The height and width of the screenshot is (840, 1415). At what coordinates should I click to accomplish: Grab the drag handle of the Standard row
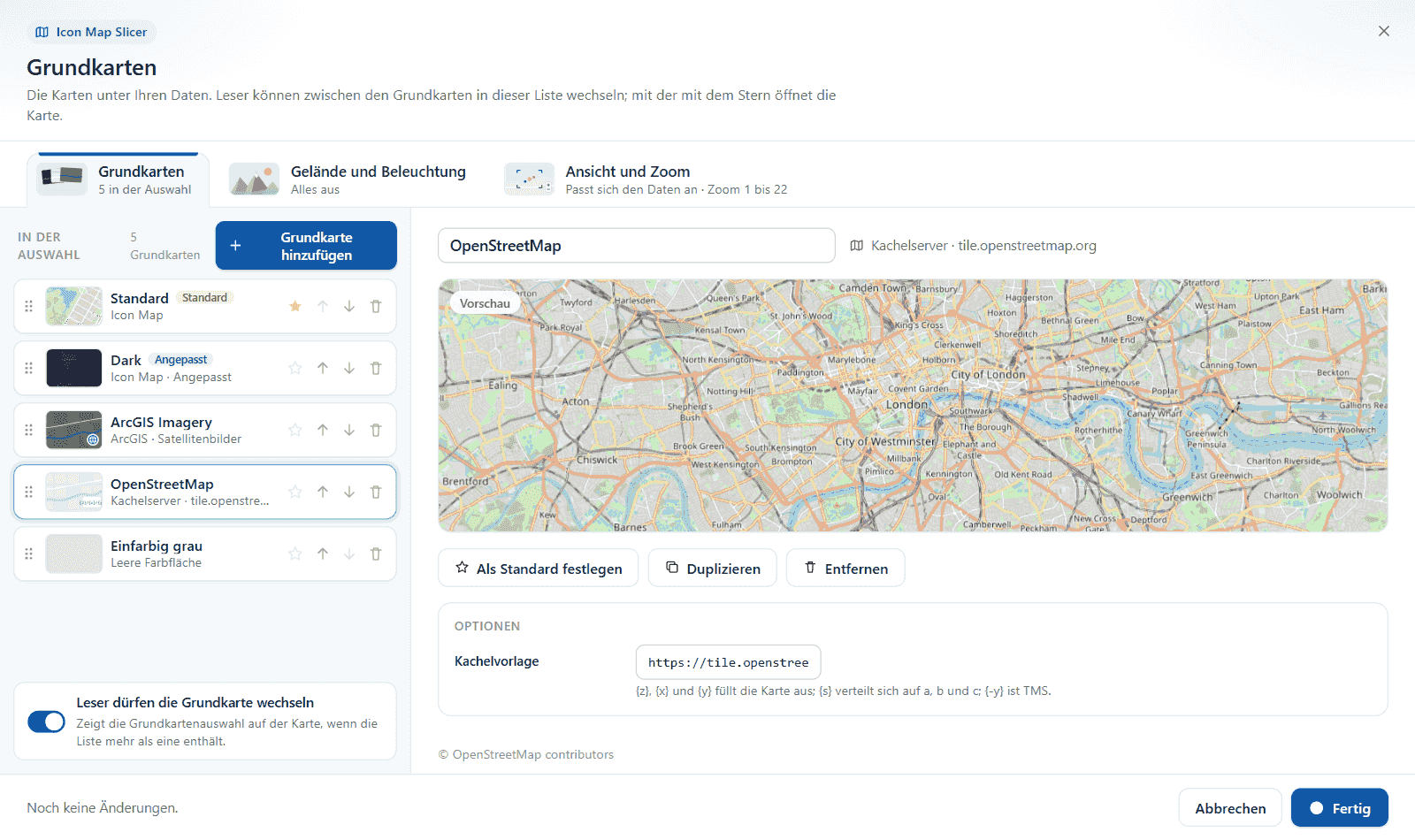[x=28, y=306]
